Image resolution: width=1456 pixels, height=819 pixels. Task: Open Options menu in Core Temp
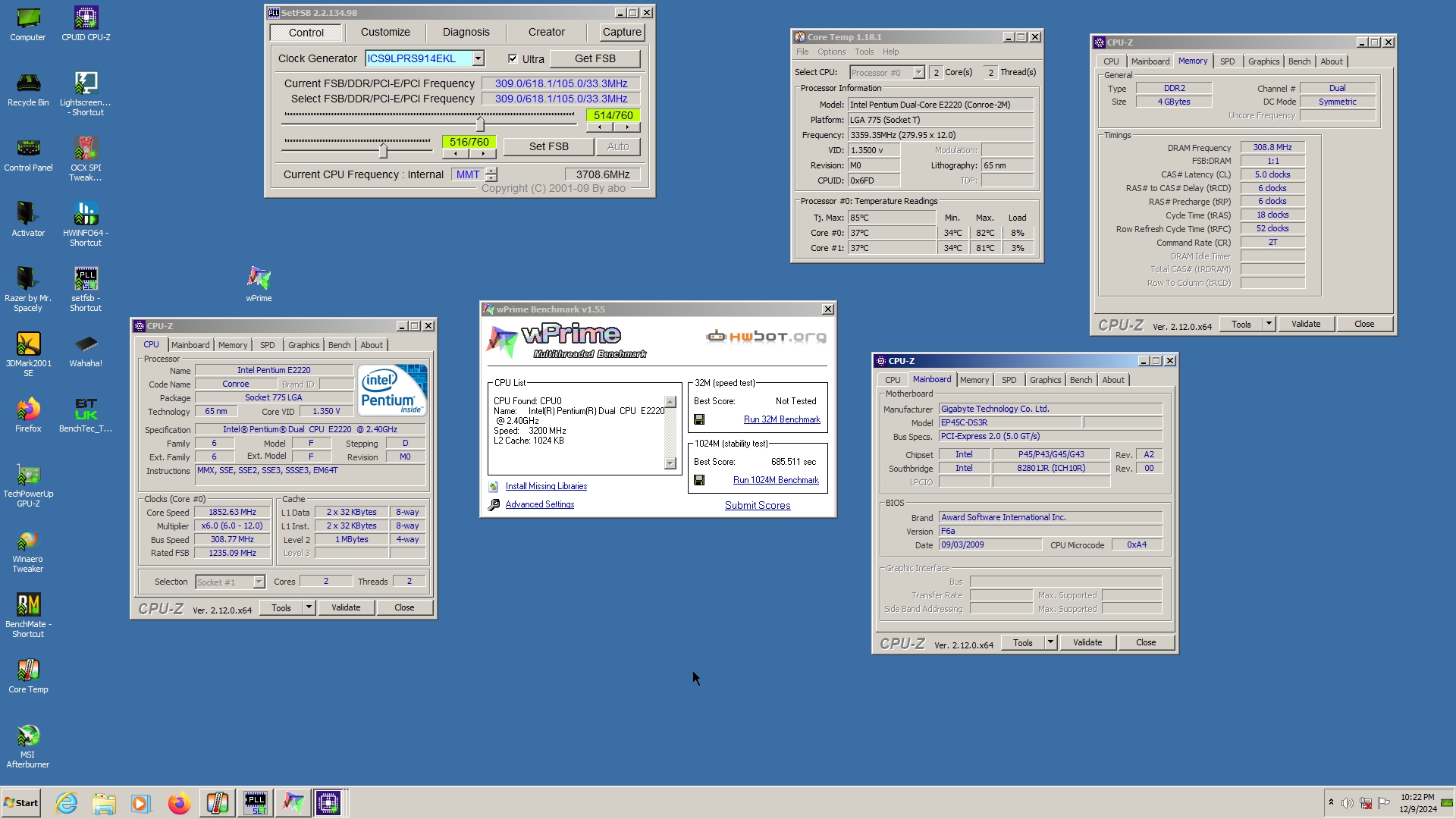tap(831, 52)
